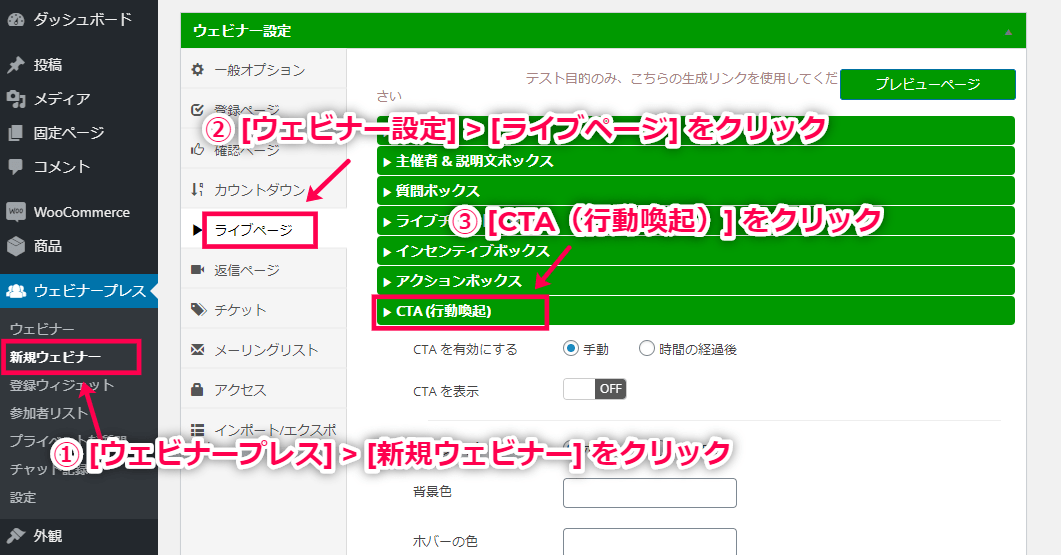Click the プレビューページ button
Viewport: 1061px width, 555px height.
(x=928, y=84)
